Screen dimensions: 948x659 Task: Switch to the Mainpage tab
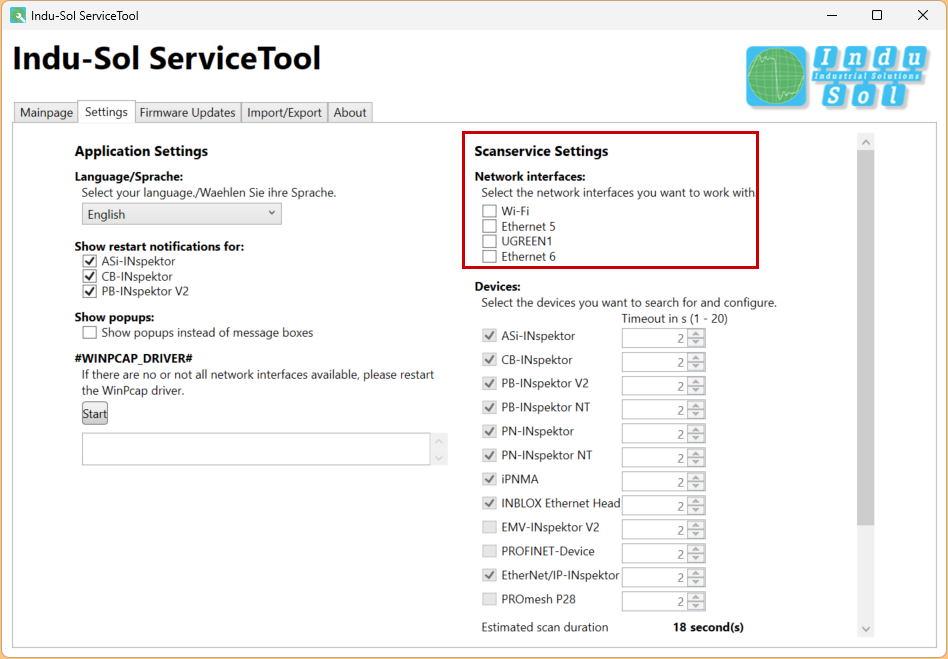coord(46,112)
